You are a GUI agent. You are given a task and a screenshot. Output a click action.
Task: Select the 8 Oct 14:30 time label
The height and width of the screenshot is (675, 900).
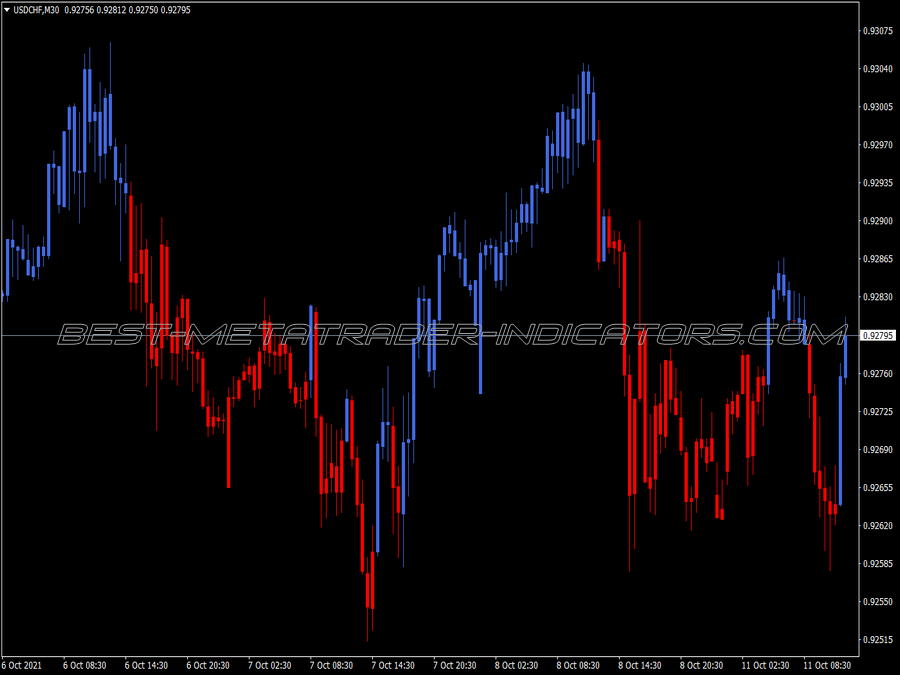click(640, 665)
